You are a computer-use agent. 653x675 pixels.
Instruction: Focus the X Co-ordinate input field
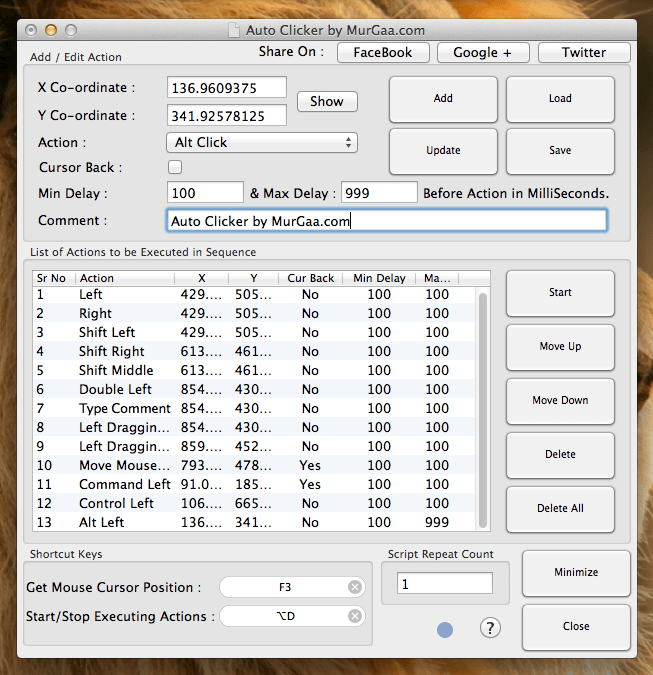click(x=227, y=88)
